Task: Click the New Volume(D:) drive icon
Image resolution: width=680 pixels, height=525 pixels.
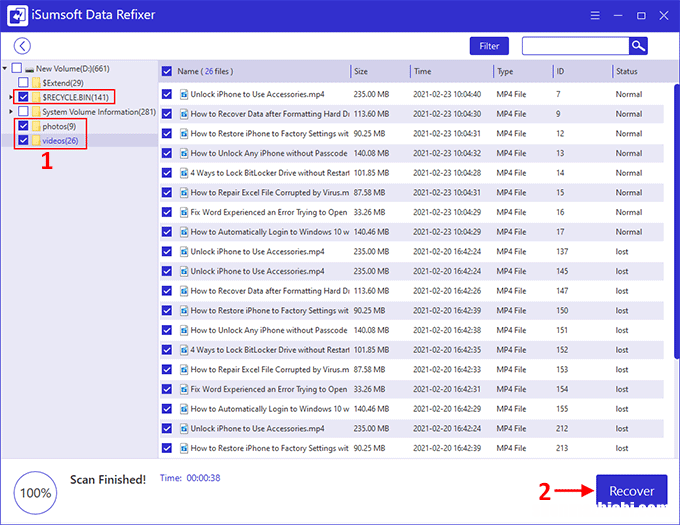Action: click(29, 69)
